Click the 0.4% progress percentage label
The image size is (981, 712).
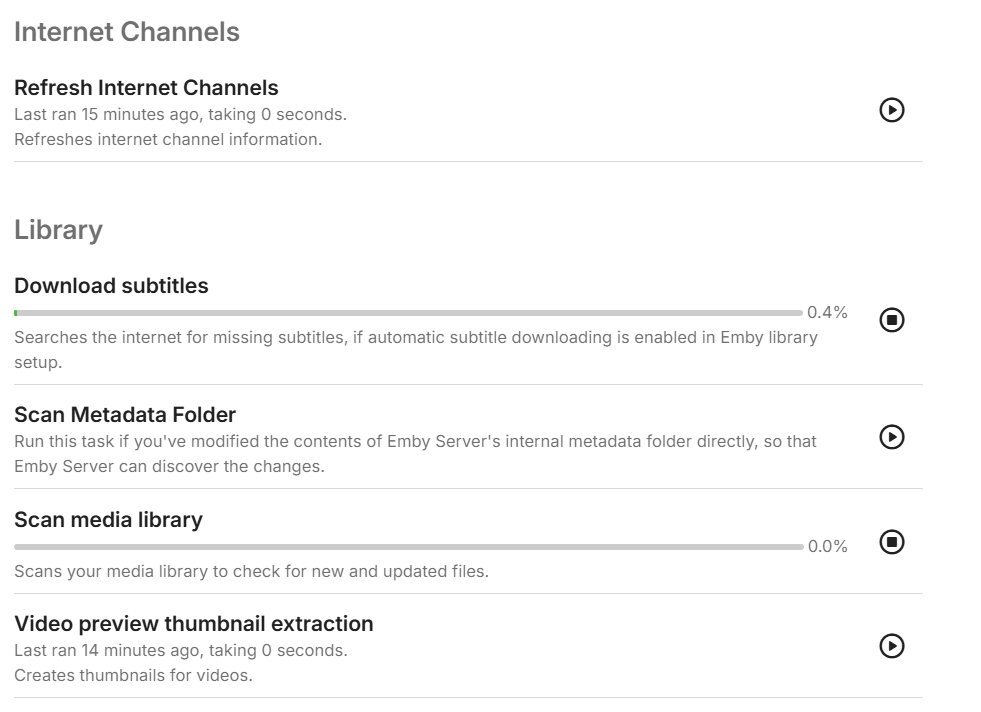(x=827, y=313)
